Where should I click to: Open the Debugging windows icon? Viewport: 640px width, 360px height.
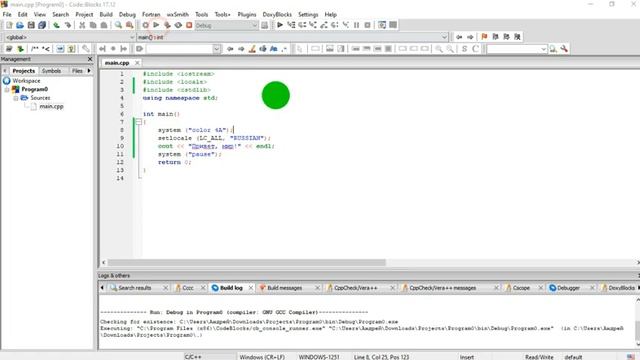[382, 25]
